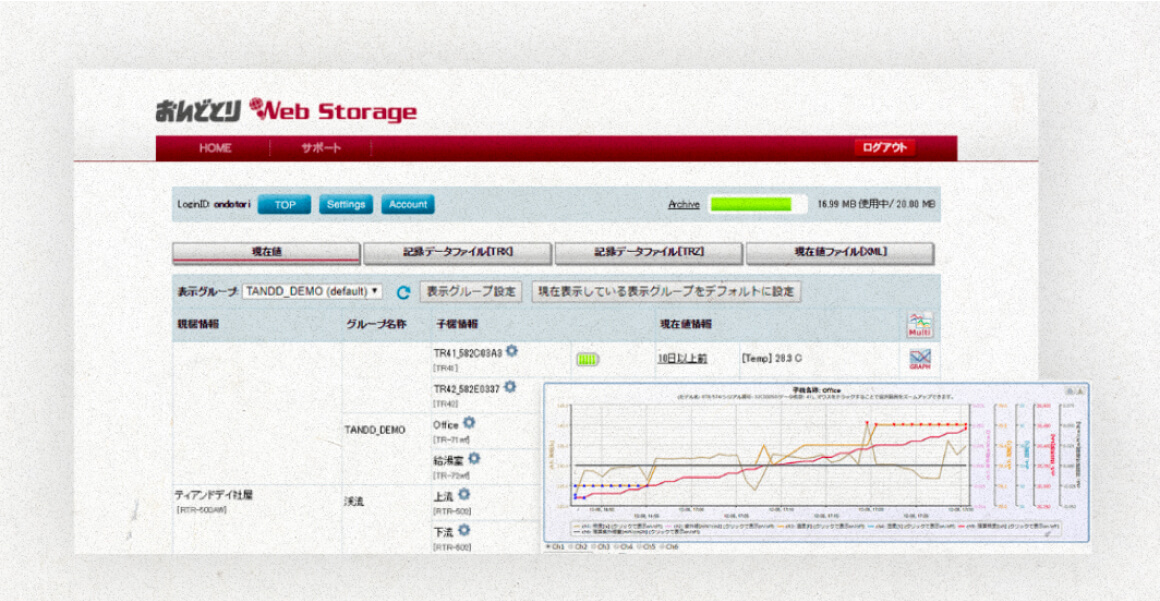This screenshot has height=601, width=1160.
Task: Click the TOP button
Action: (284, 205)
